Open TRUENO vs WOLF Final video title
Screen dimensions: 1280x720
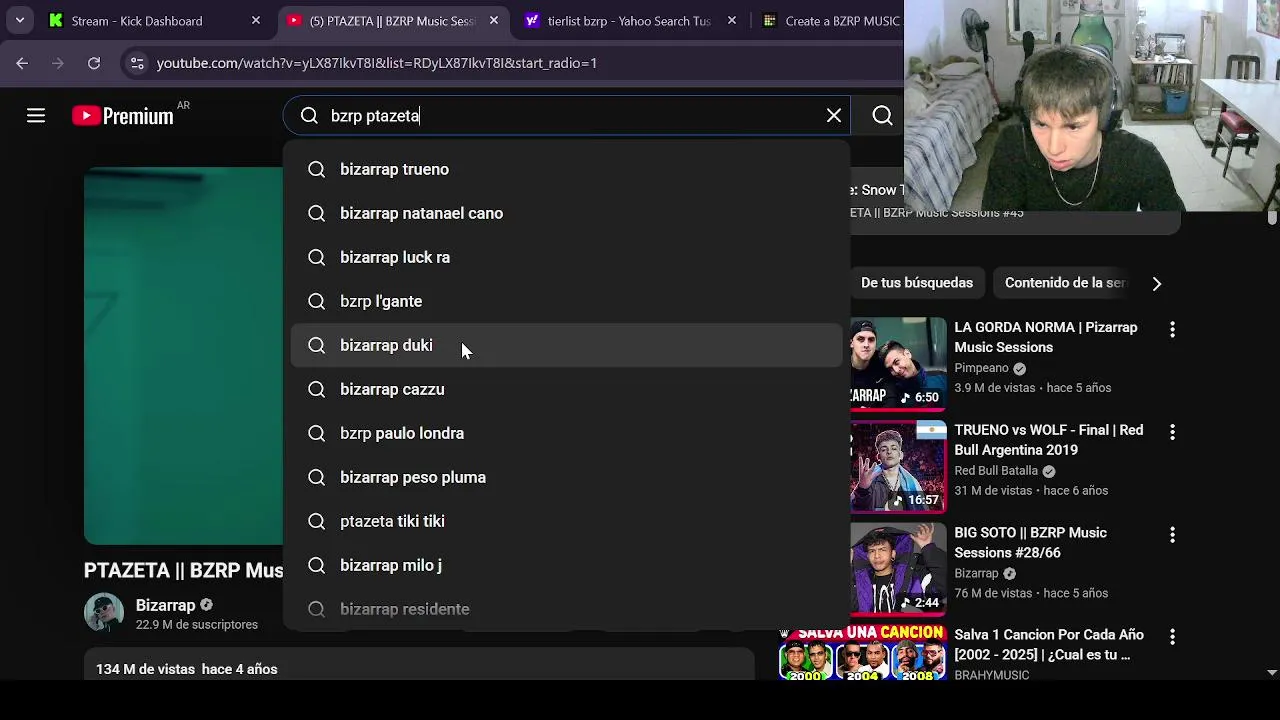pyautogui.click(x=1048, y=440)
